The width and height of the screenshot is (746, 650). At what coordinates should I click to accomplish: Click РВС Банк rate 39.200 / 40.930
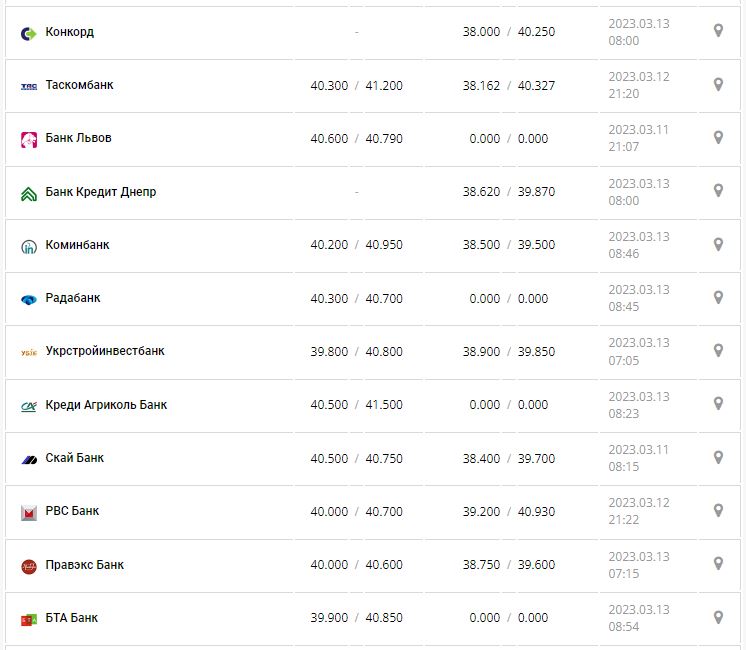pos(509,511)
